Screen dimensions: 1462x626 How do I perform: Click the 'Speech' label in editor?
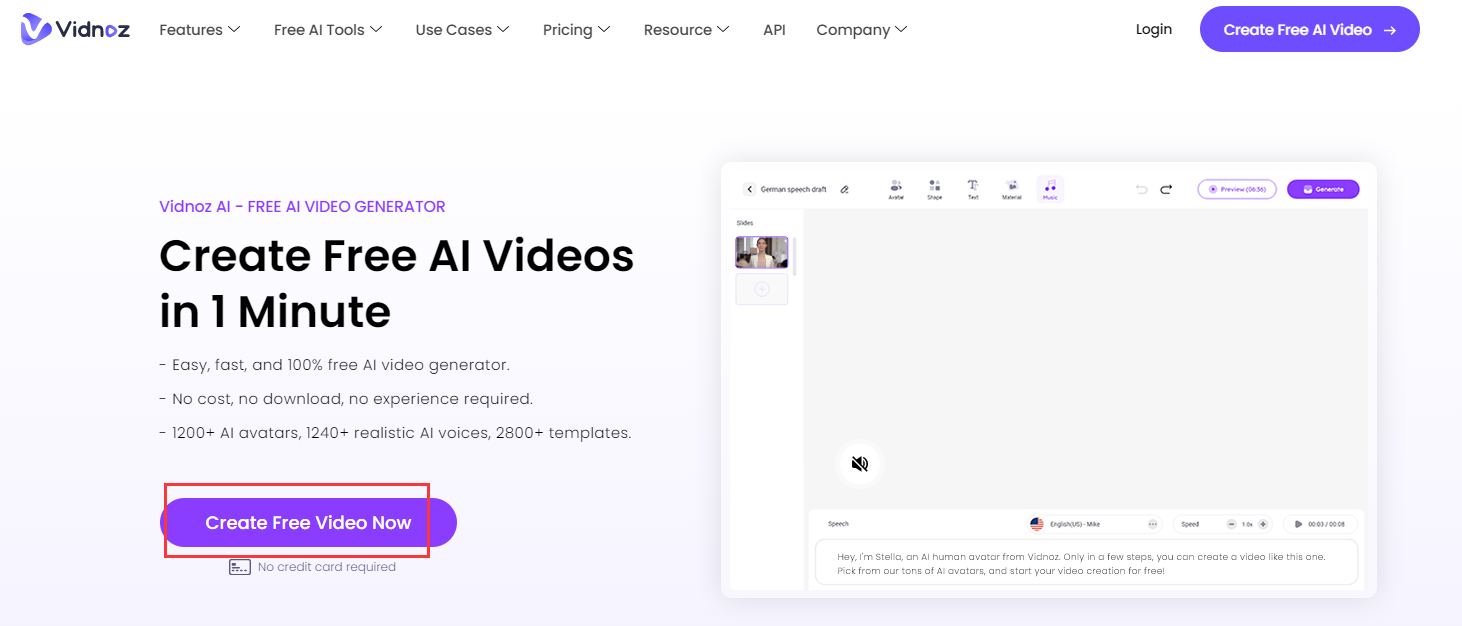pyautogui.click(x=838, y=524)
